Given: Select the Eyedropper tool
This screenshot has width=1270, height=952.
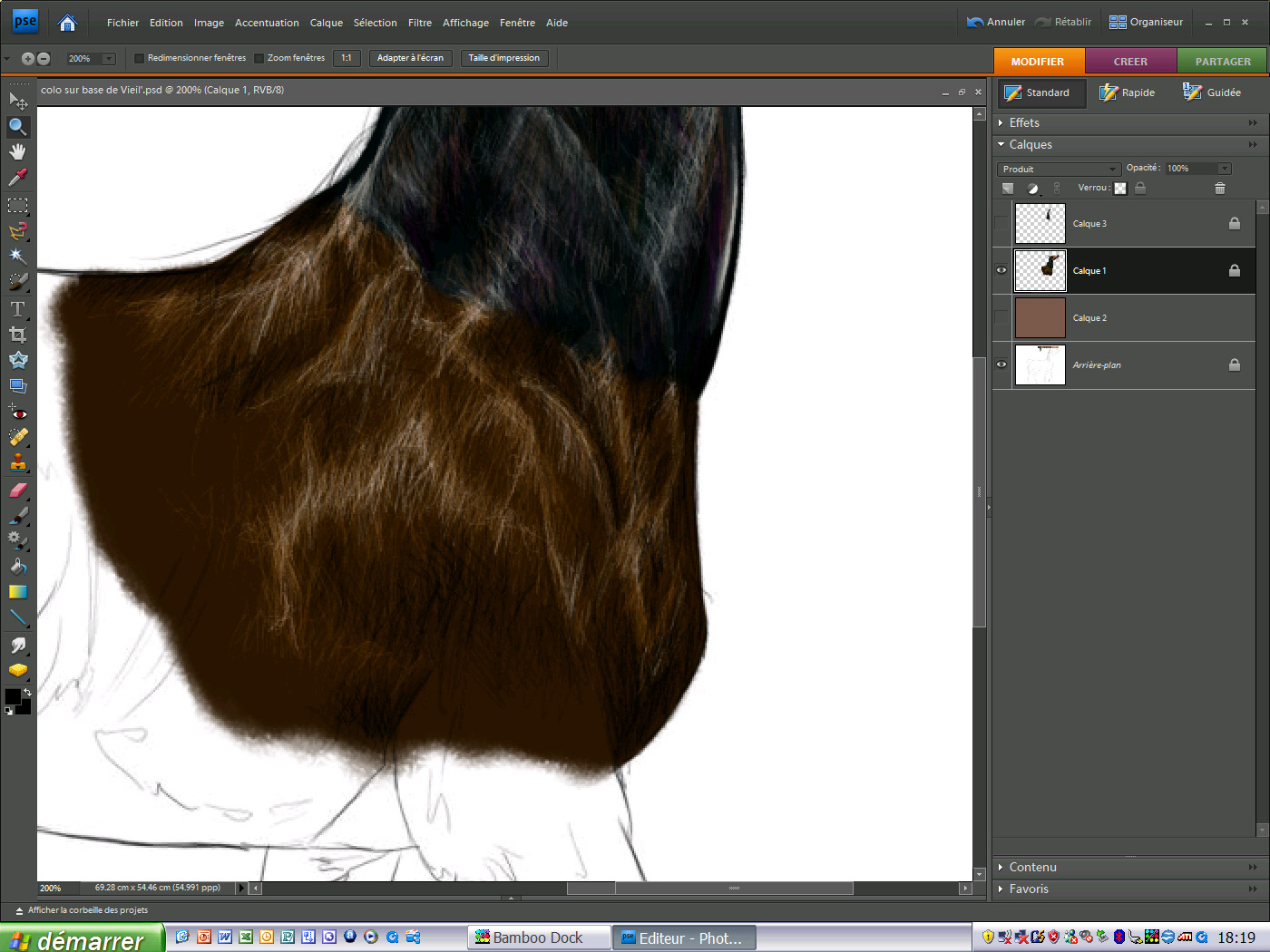Looking at the screenshot, I should coord(17,177).
